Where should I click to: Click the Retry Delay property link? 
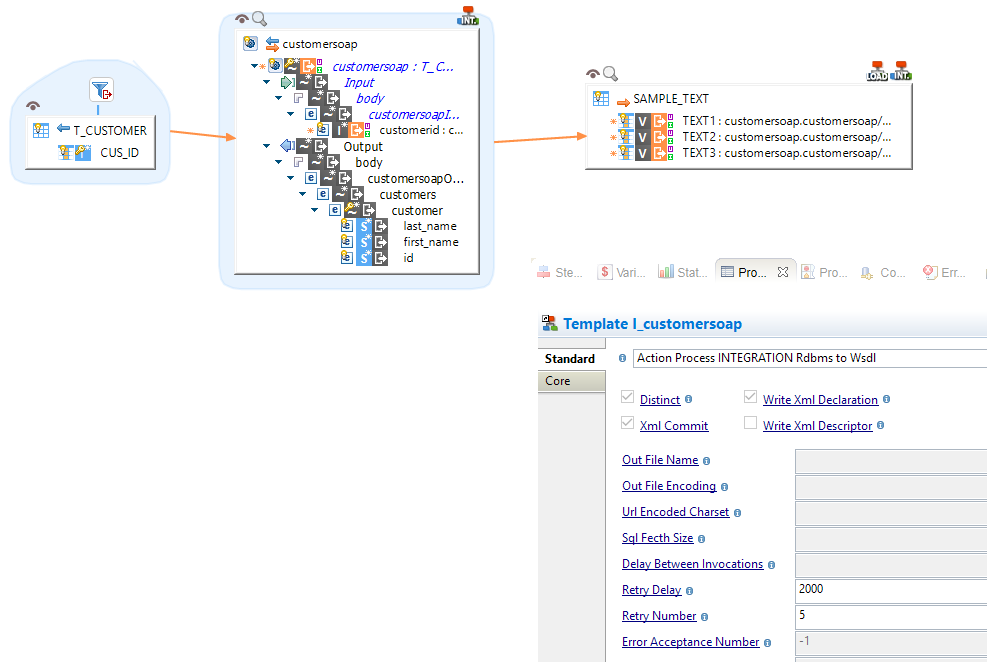(x=651, y=589)
